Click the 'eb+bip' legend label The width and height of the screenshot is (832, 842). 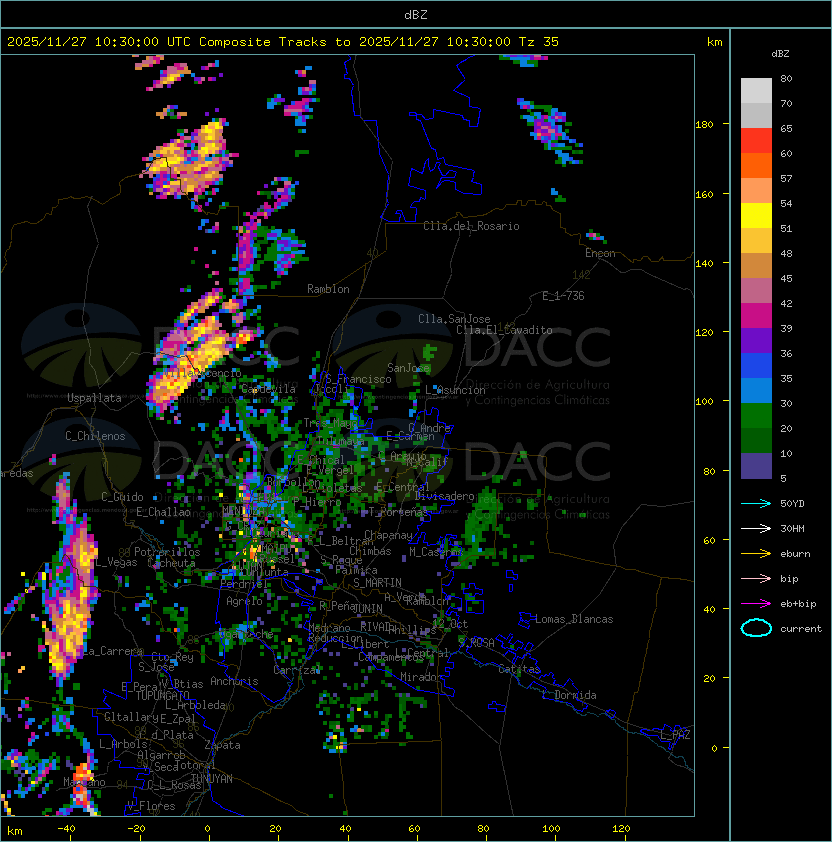pos(798,604)
